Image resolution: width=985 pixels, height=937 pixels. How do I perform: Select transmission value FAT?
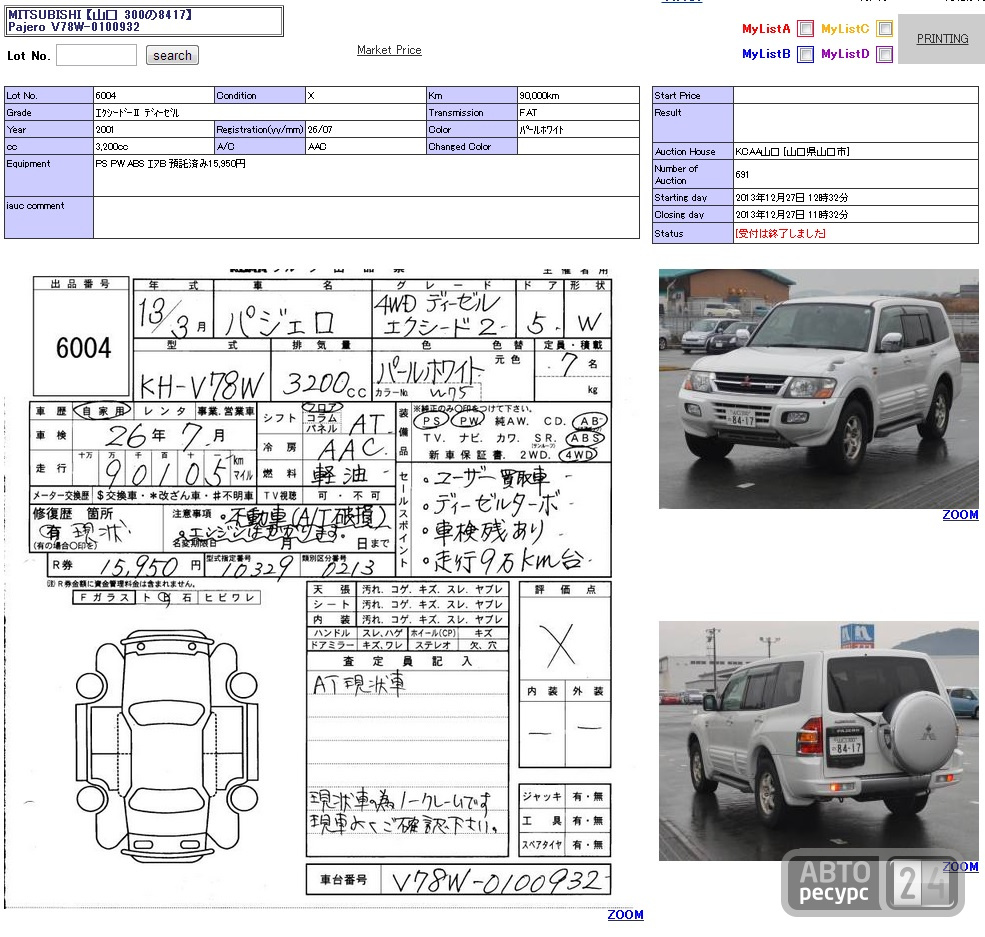tap(528, 112)
